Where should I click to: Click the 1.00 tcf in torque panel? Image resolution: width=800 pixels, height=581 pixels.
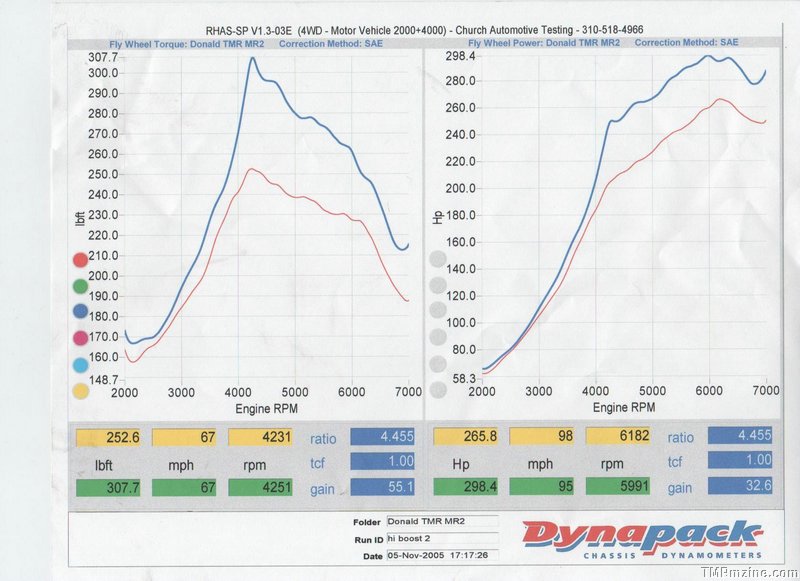[x=383, y=461]
